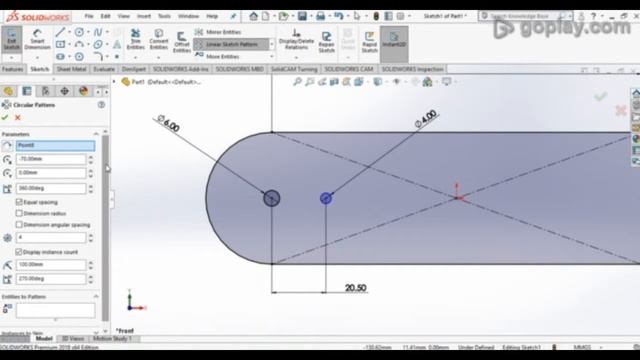Click Mirror Entities in the ribbon
The image size is (640, 360).
[x=218, y=32]
